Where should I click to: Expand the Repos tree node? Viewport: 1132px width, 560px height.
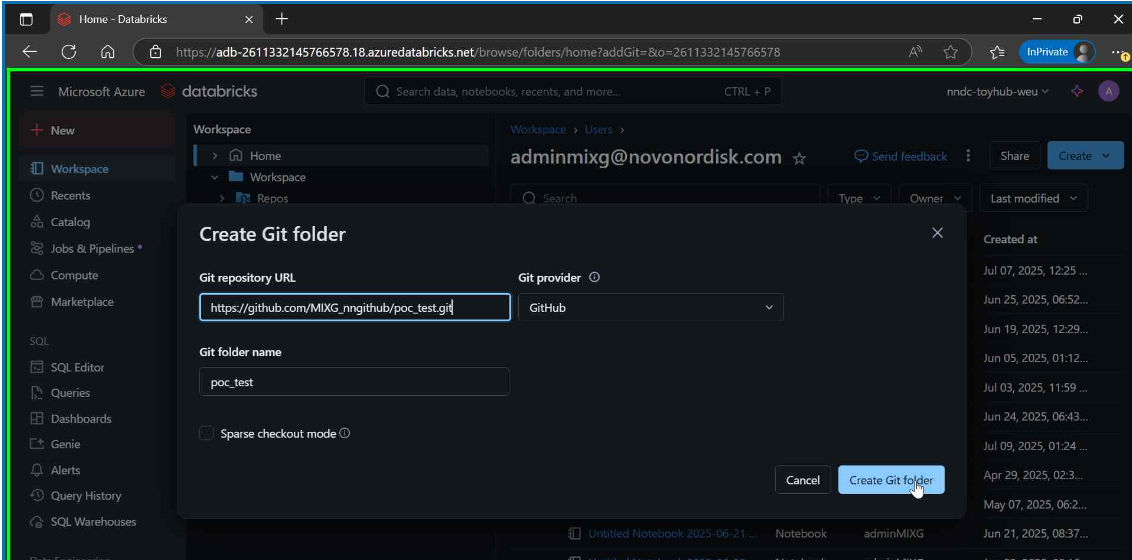click(x=222, y=198)
